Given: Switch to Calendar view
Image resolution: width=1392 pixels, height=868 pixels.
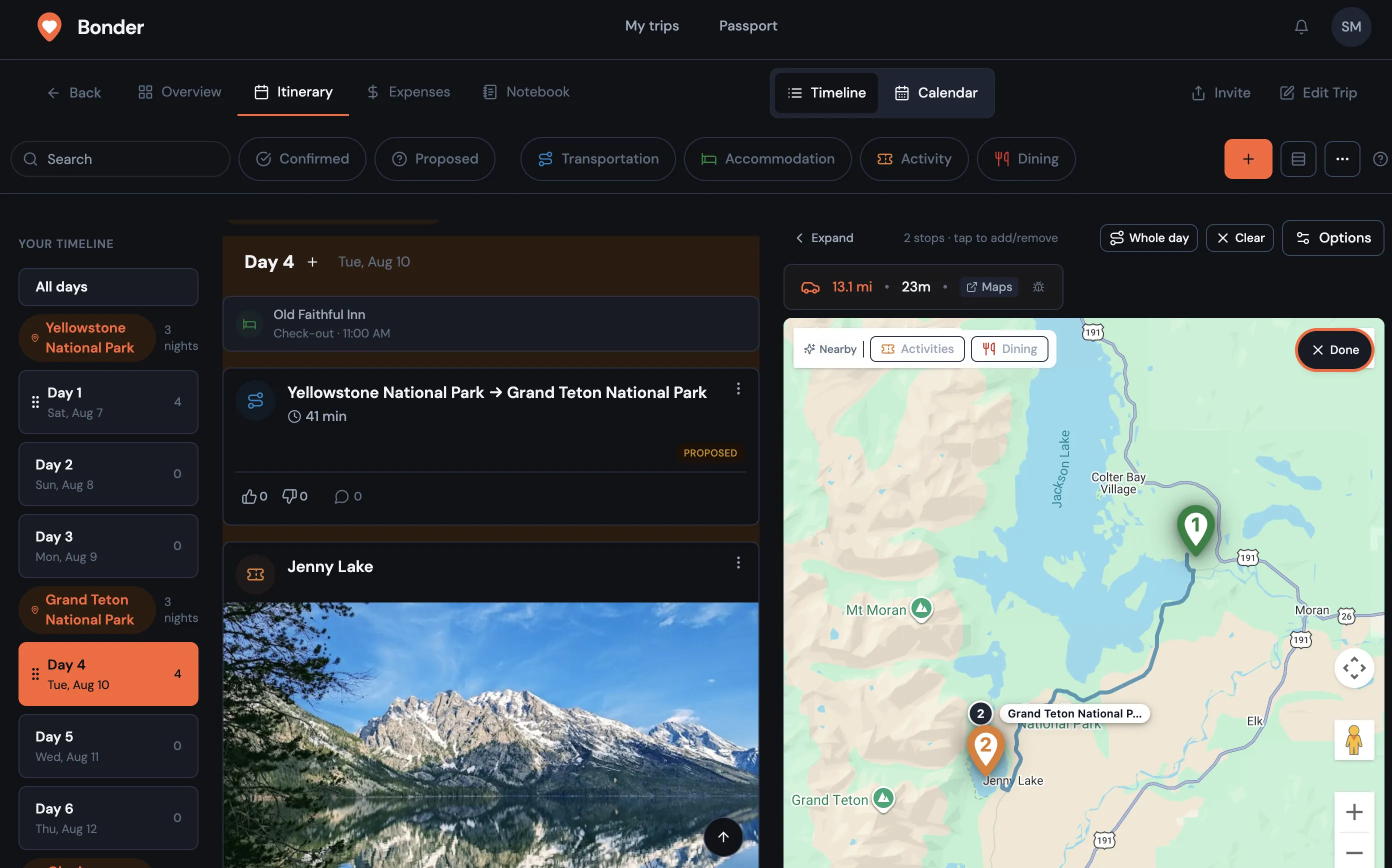Looking at the screenshot, I should [936, 93].
